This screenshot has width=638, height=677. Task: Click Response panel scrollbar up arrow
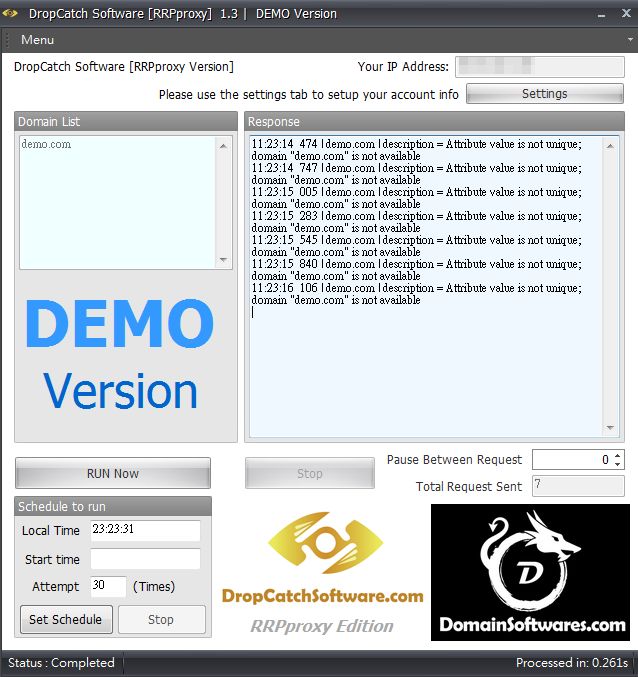(610, 146)
